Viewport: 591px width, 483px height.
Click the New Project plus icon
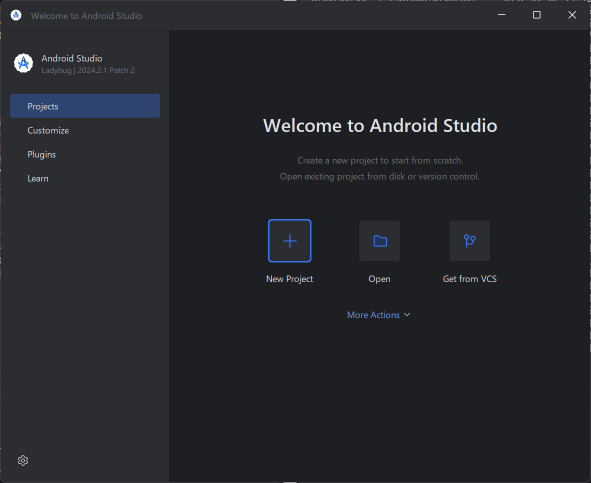click(x=289, y=241)
